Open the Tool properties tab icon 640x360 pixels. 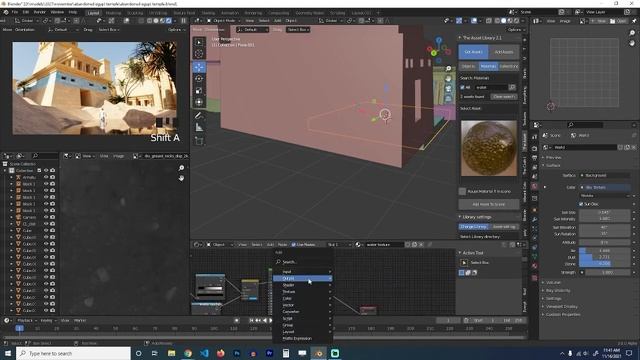coord(534,137)
